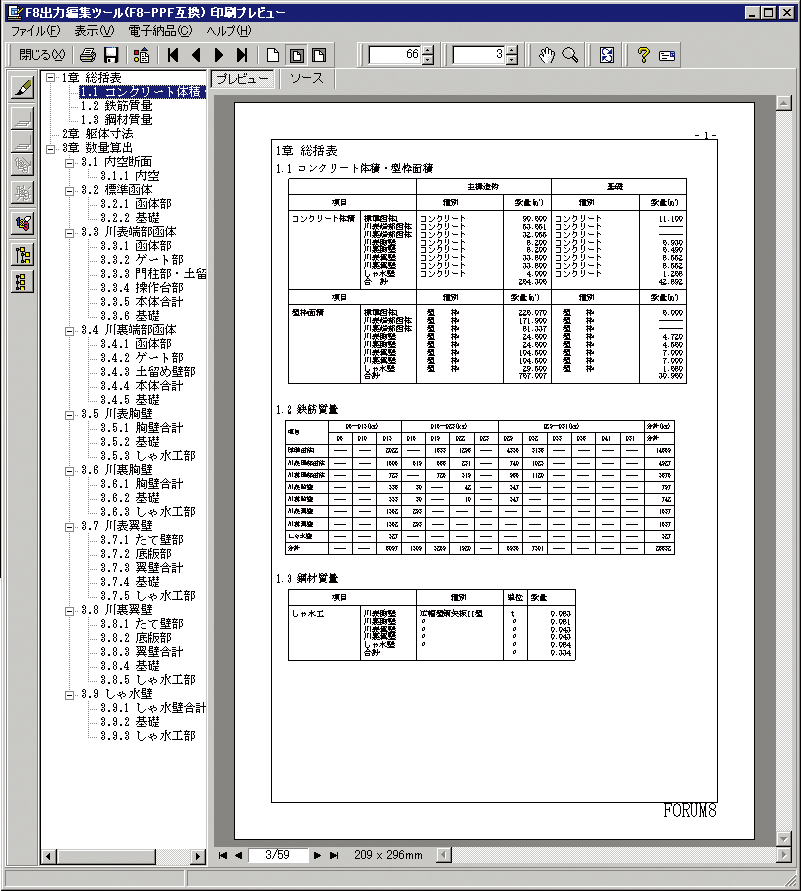Open the ファイル(F) menu
801x891 pixels.
pyautogui.click(x=35, y=31)
